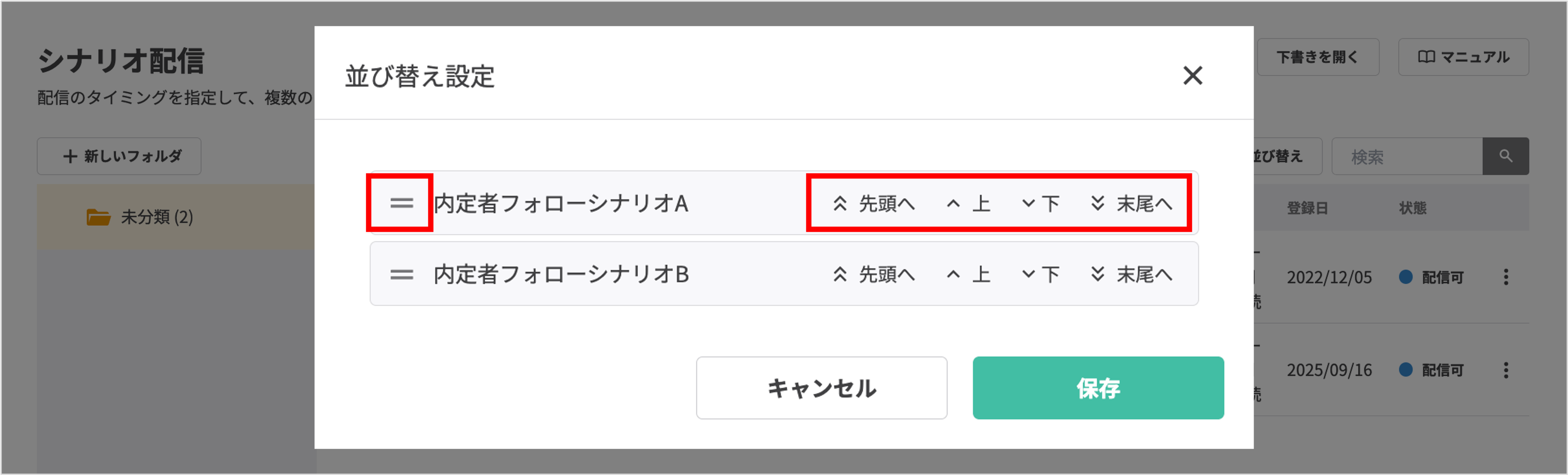Save the new sort order with 保存
The height and width of the screenshot is (475, 1568).
click(x=1098, y=388)
